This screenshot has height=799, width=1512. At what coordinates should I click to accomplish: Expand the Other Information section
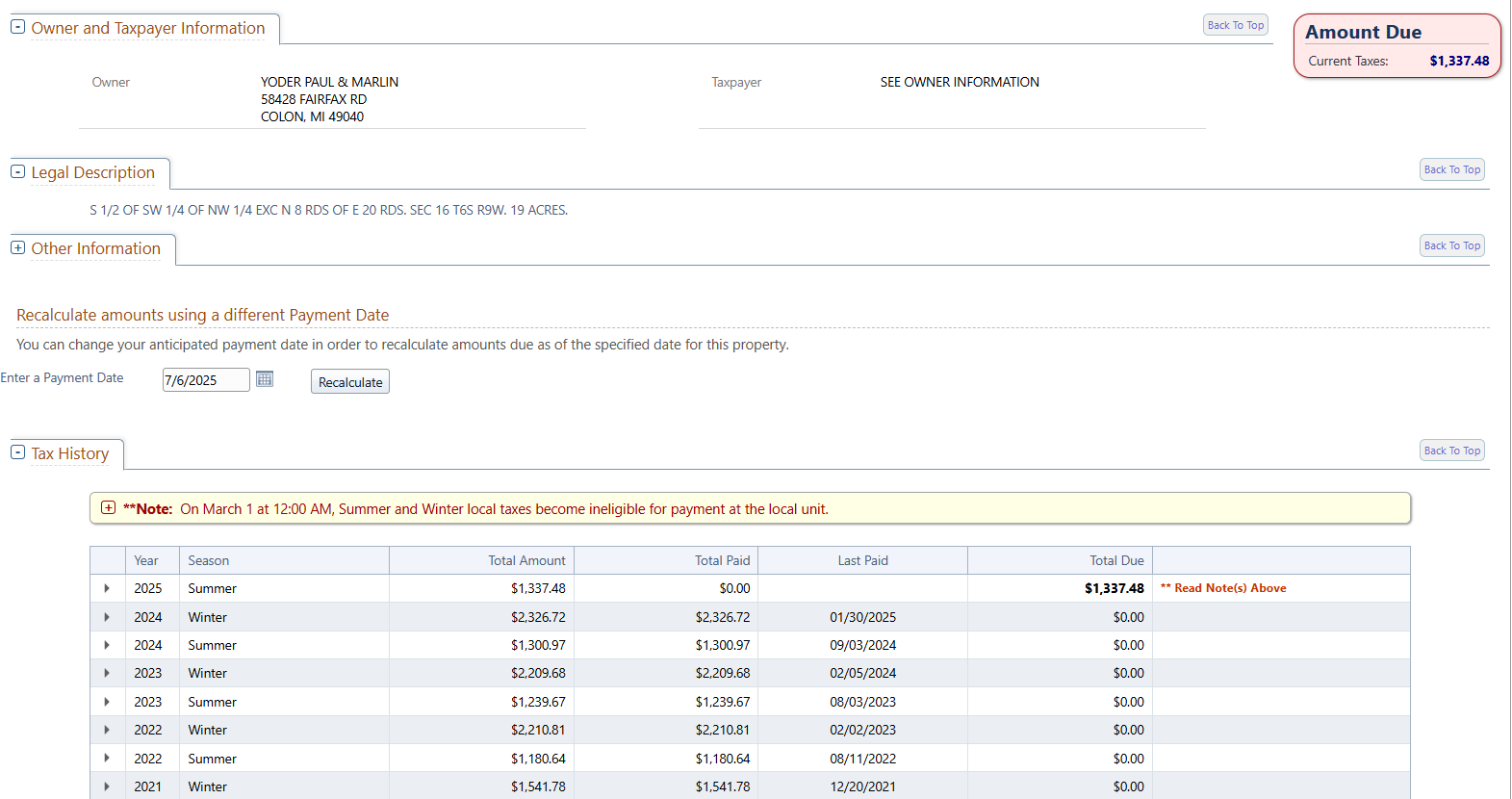(17, 247)
